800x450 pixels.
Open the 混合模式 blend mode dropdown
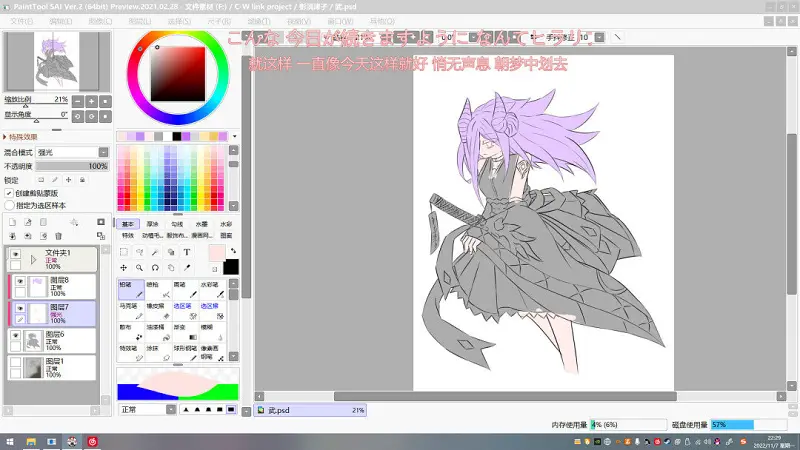pos(72,152)
